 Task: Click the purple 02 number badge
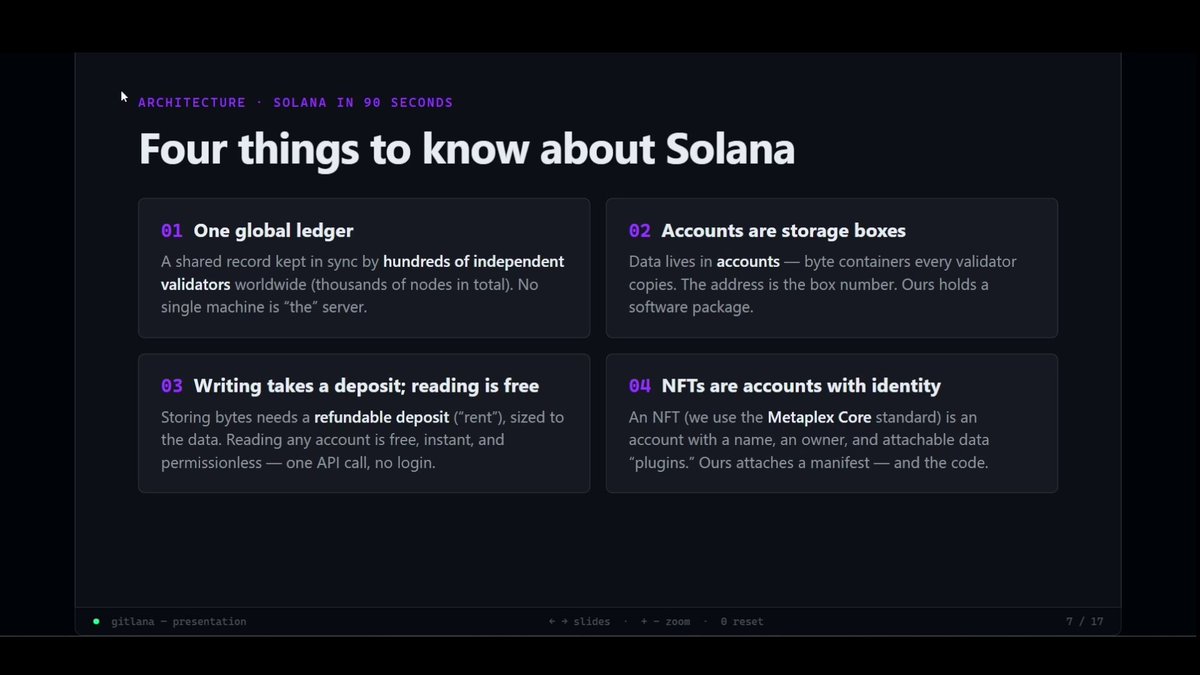(x=640, y=231)
